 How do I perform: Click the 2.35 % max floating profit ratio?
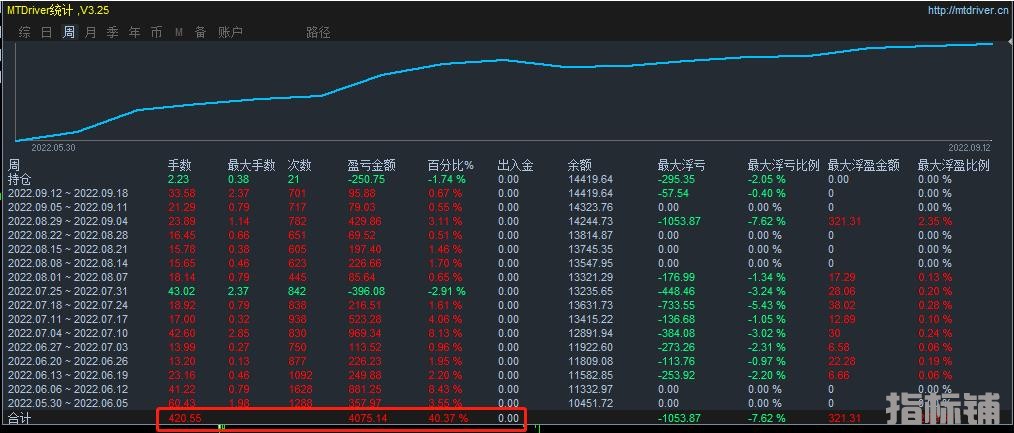pyautogui.click(x=935, y=221)
